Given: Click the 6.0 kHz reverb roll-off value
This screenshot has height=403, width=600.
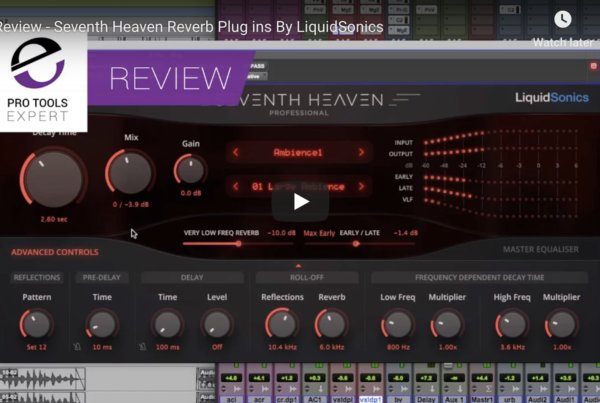Looking at the screenshot, I should (332, 347).
